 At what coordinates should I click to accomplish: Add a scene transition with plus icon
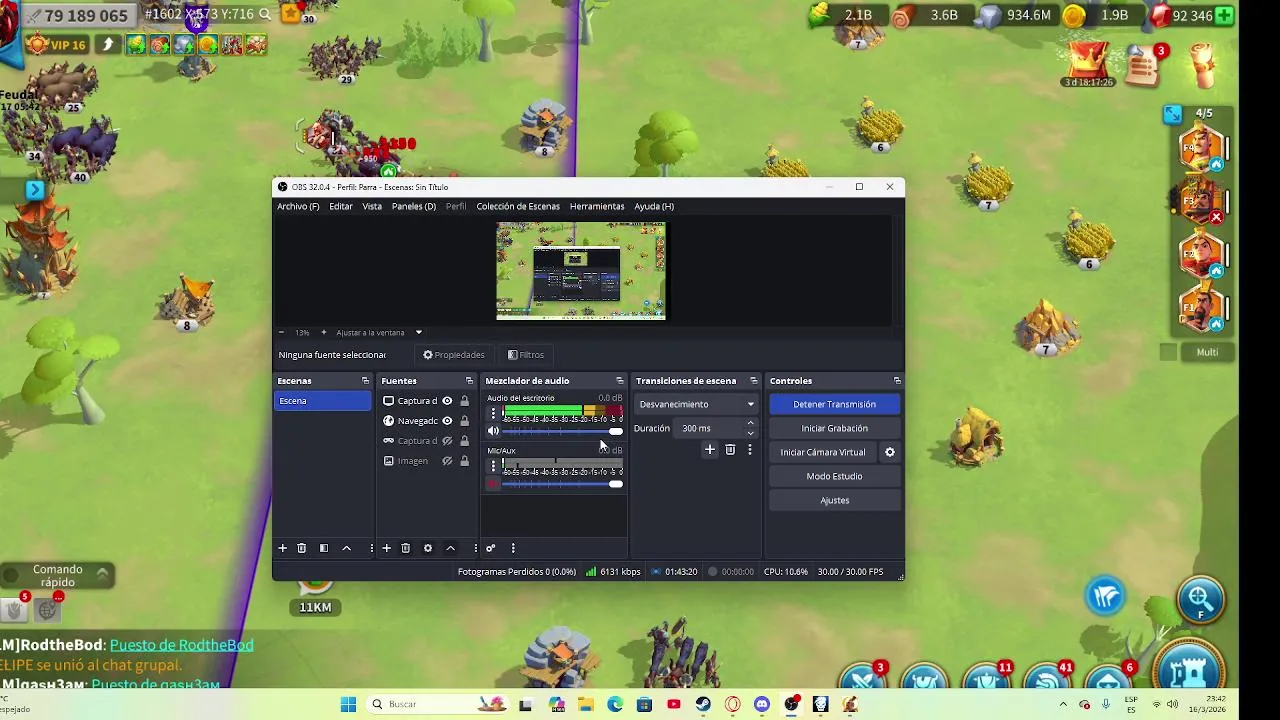coord(710,450)
